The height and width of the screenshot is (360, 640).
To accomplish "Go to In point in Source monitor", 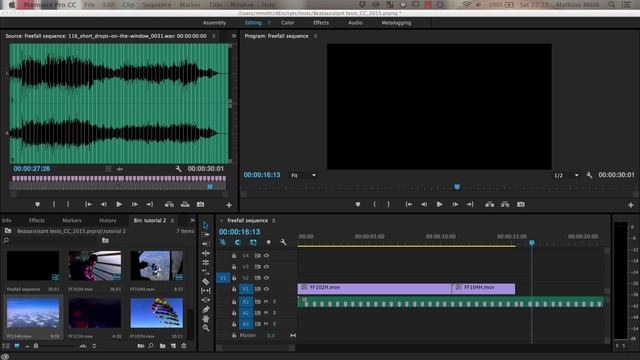I will coord(88,204).
